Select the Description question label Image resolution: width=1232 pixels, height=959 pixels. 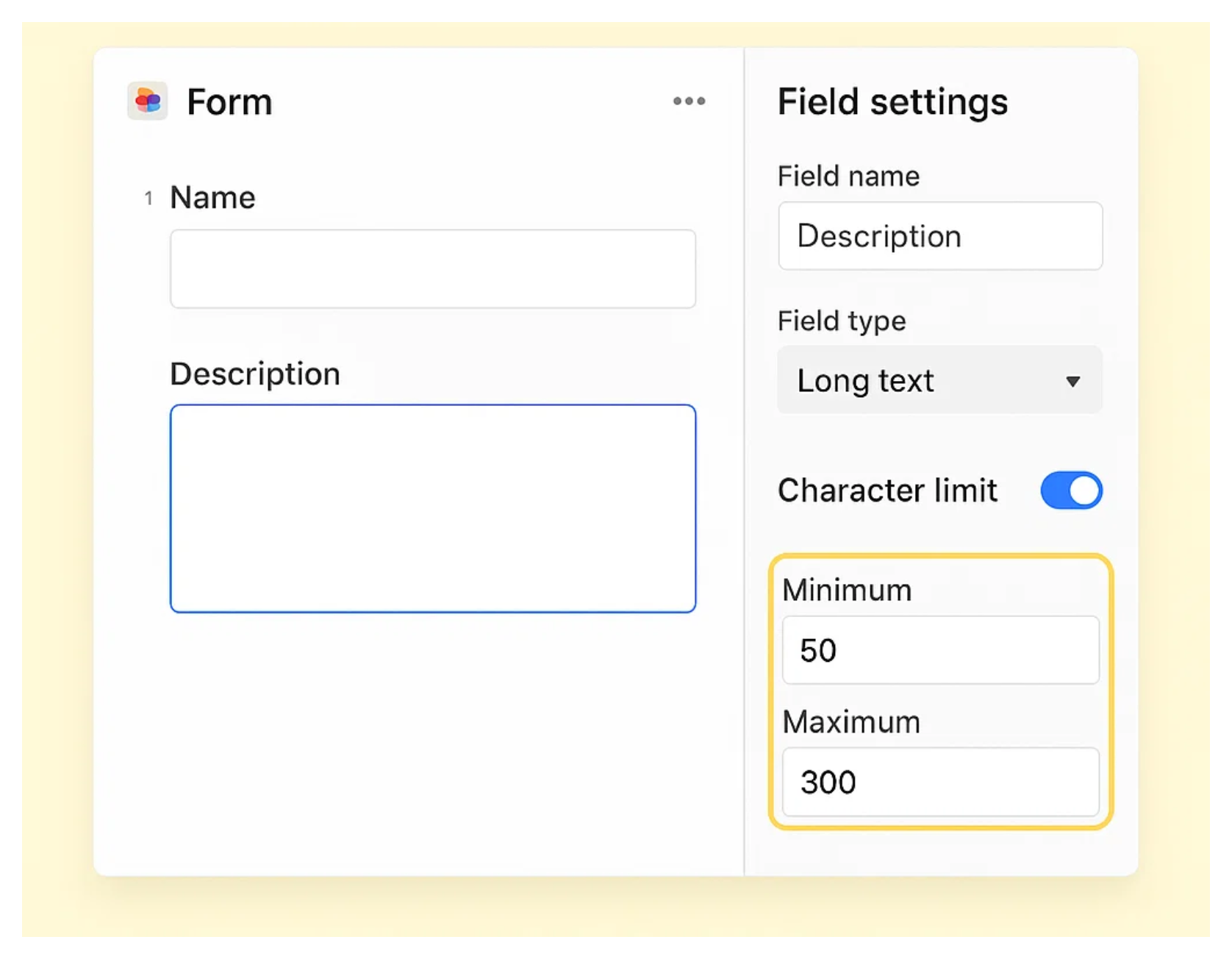[x=254, y=374]
